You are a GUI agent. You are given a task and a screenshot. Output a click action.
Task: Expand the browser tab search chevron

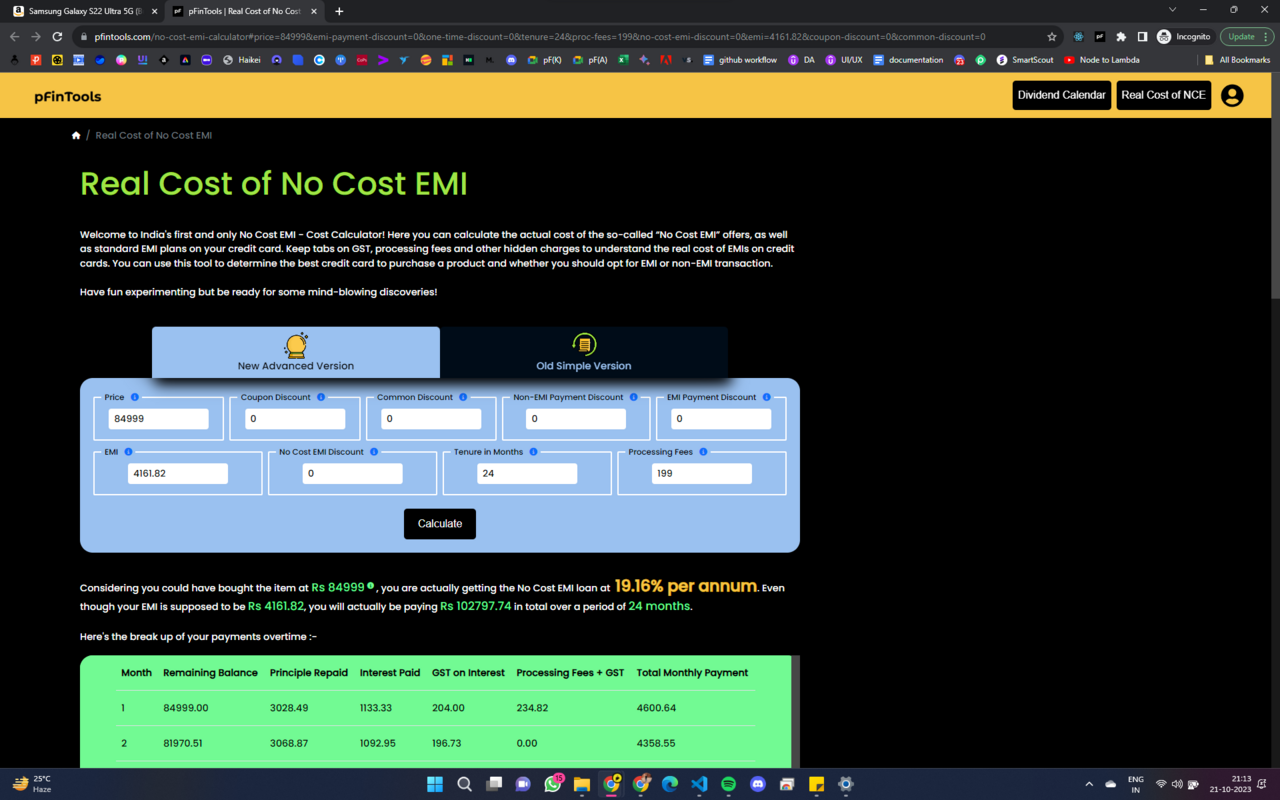tap(1172, 10)
